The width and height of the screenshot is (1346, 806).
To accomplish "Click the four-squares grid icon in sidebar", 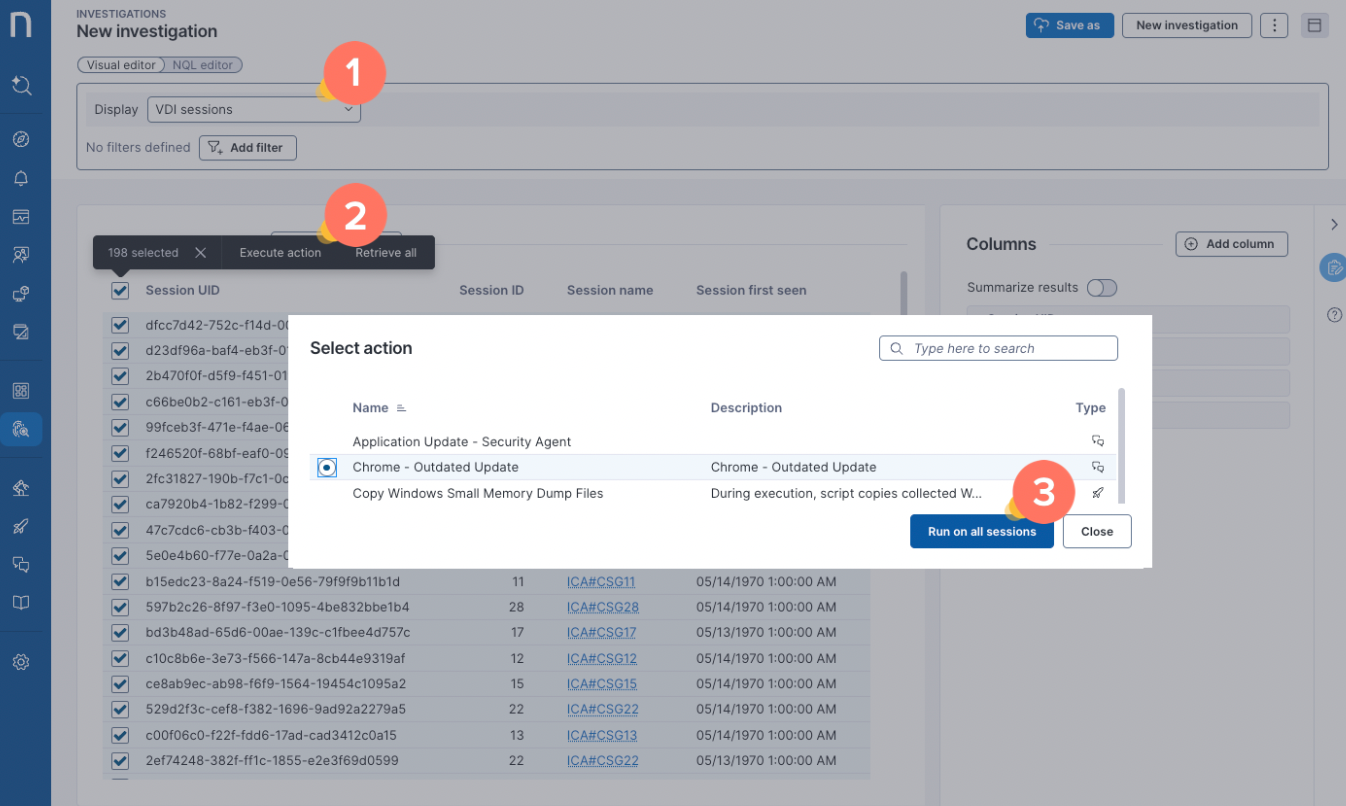I will tap(21, 391).
